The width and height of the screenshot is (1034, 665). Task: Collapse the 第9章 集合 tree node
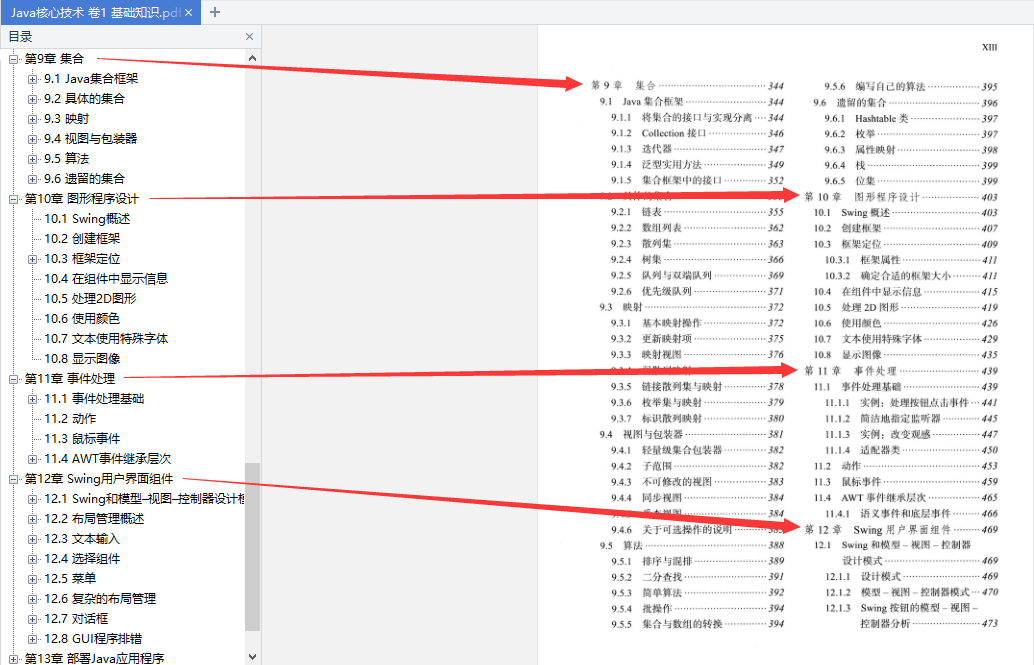tap(13, 59)
